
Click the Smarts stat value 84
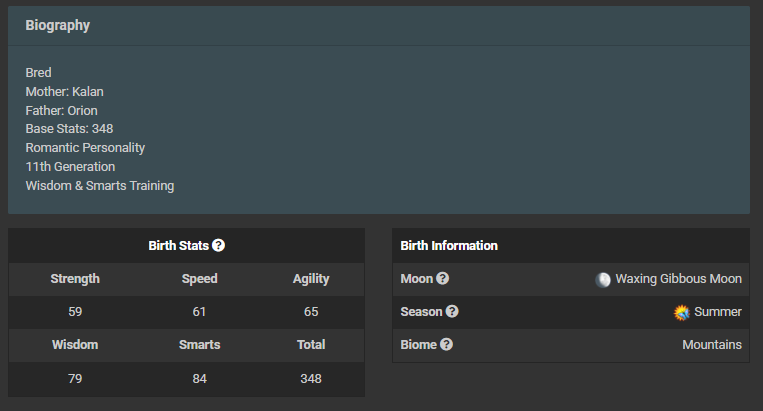[200, 378]
